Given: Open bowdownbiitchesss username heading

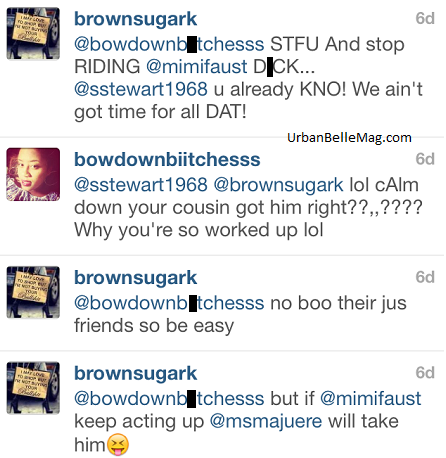Looking at the screenshot, I should click(167, 159).
